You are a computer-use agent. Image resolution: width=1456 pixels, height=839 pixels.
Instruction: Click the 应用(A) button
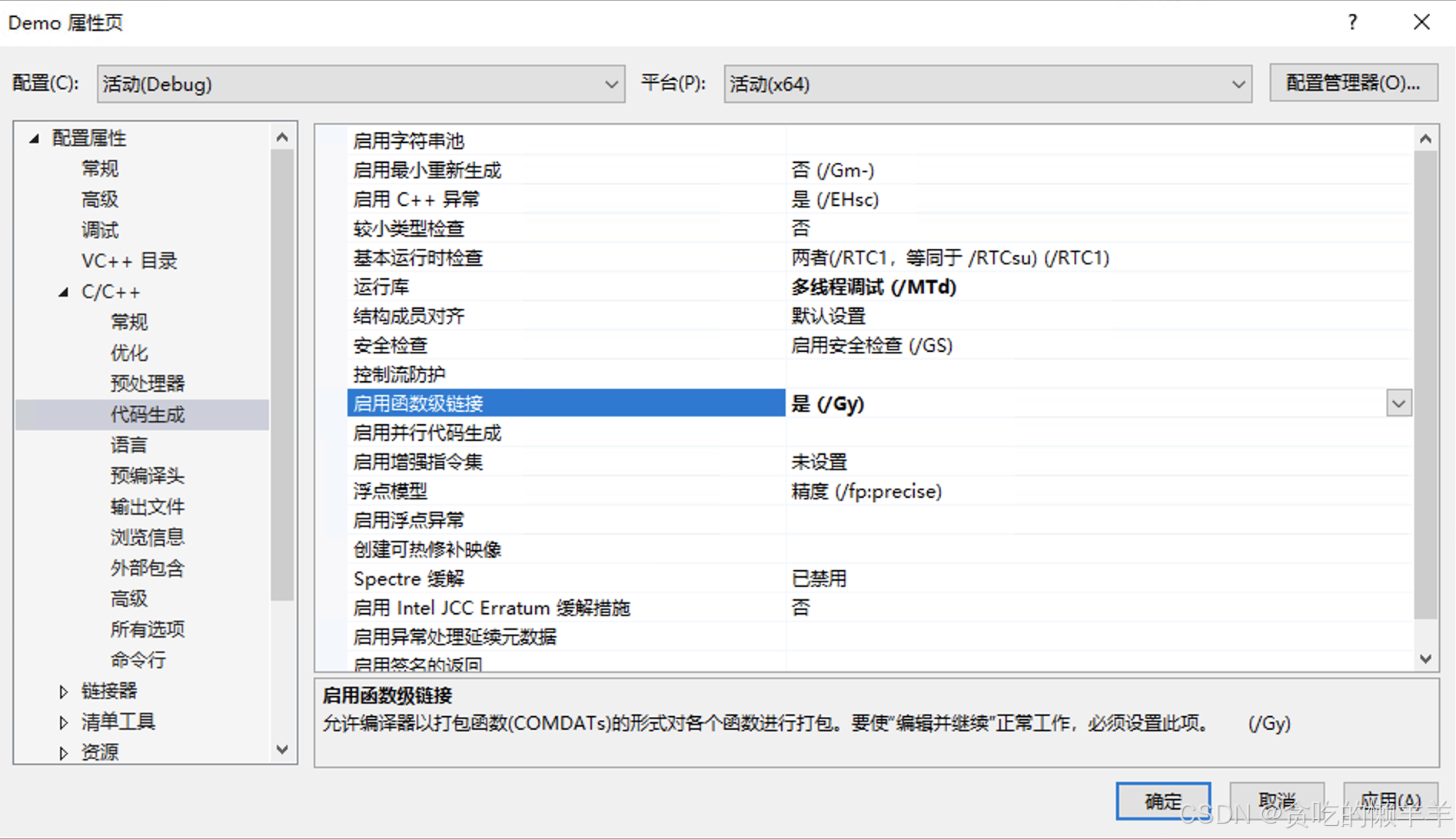pyautogui.click(x=1390, y=800)
